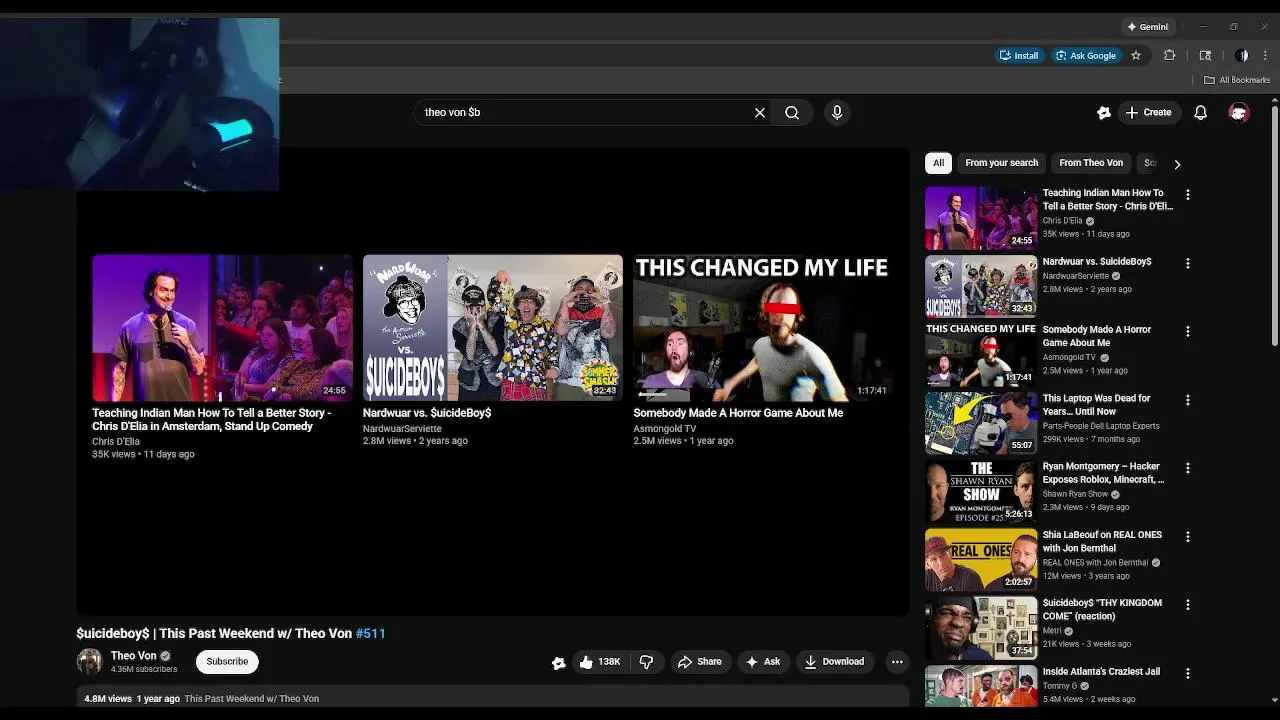The height and width of the screenshot is (720, 1280).
Task: Open sidebar title Inside Atlanta's Craziest Jail
Action: [1101, 672]
